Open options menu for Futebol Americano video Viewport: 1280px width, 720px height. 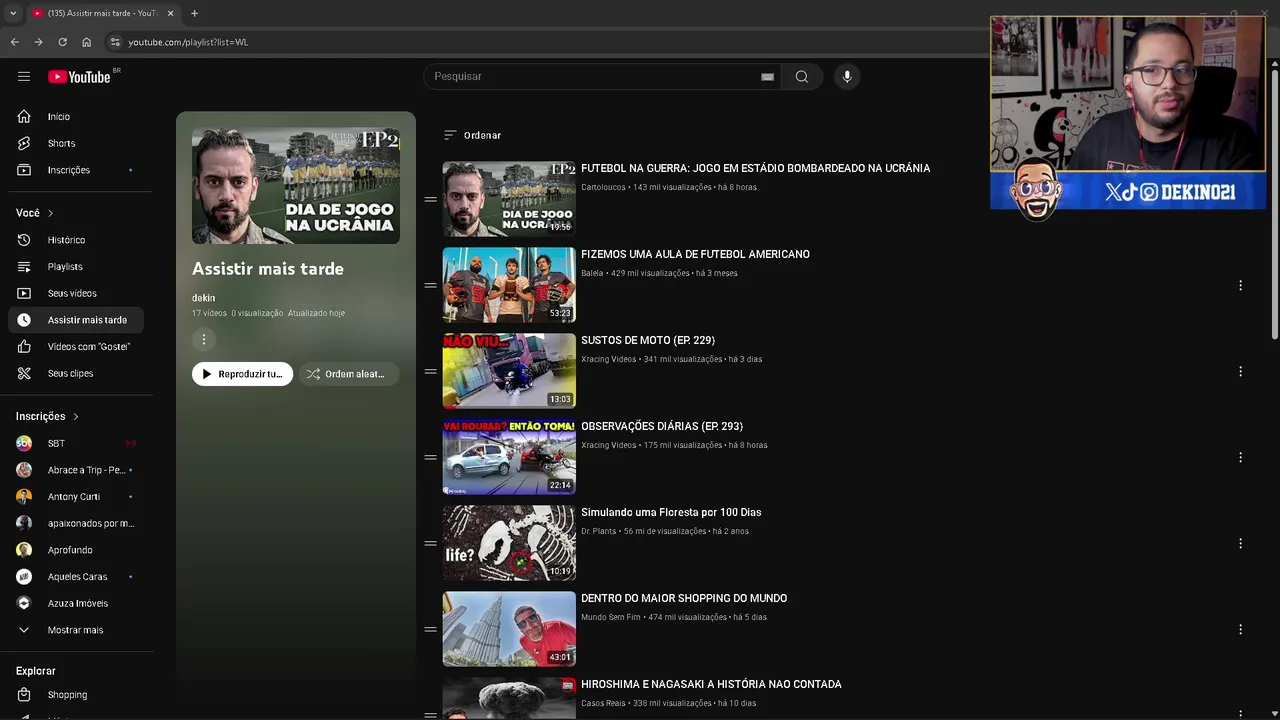point(1240,285)
